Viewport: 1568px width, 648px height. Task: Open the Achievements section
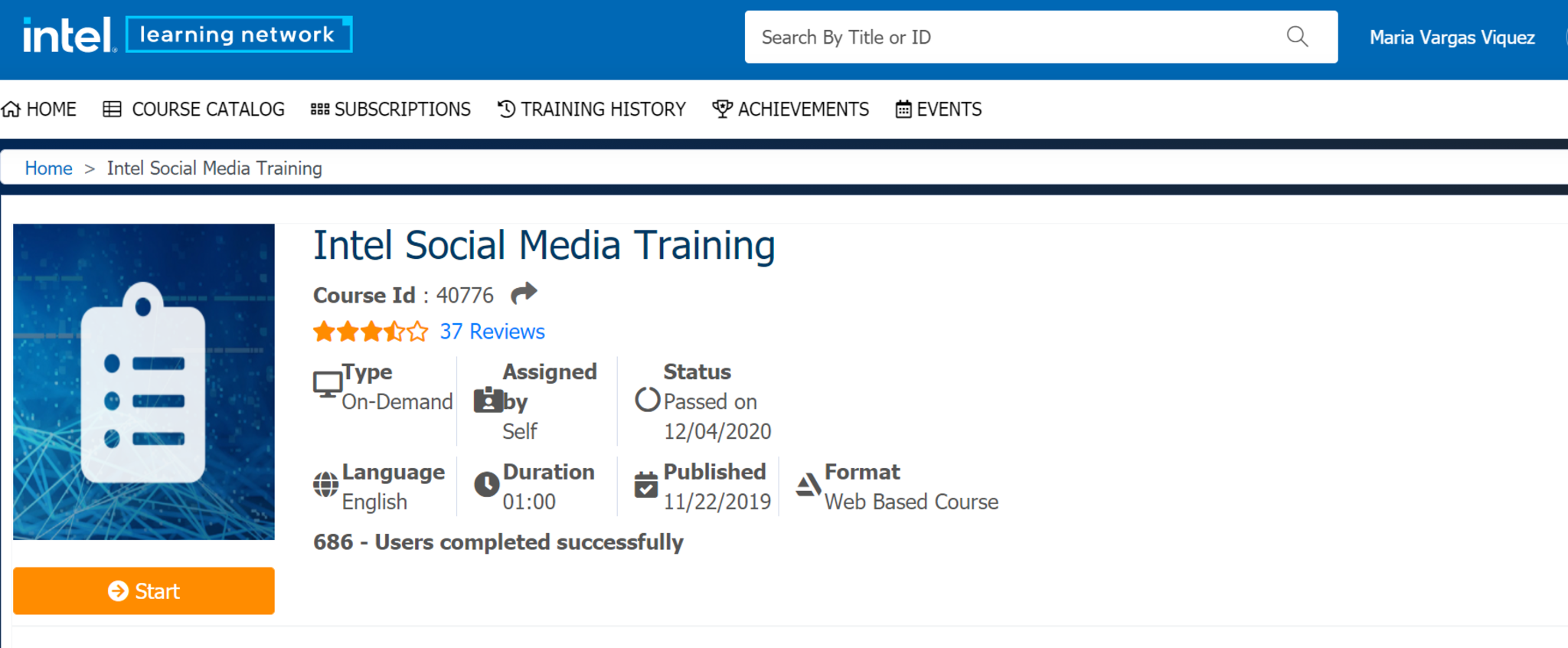791,110
